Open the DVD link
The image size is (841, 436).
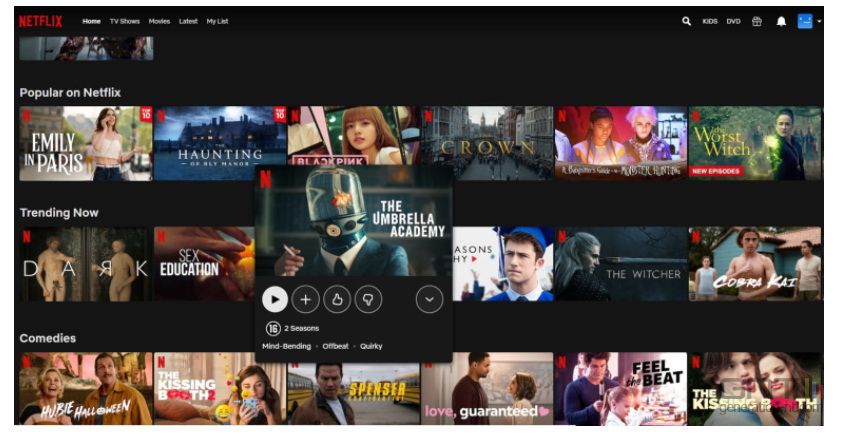[733, 21]
